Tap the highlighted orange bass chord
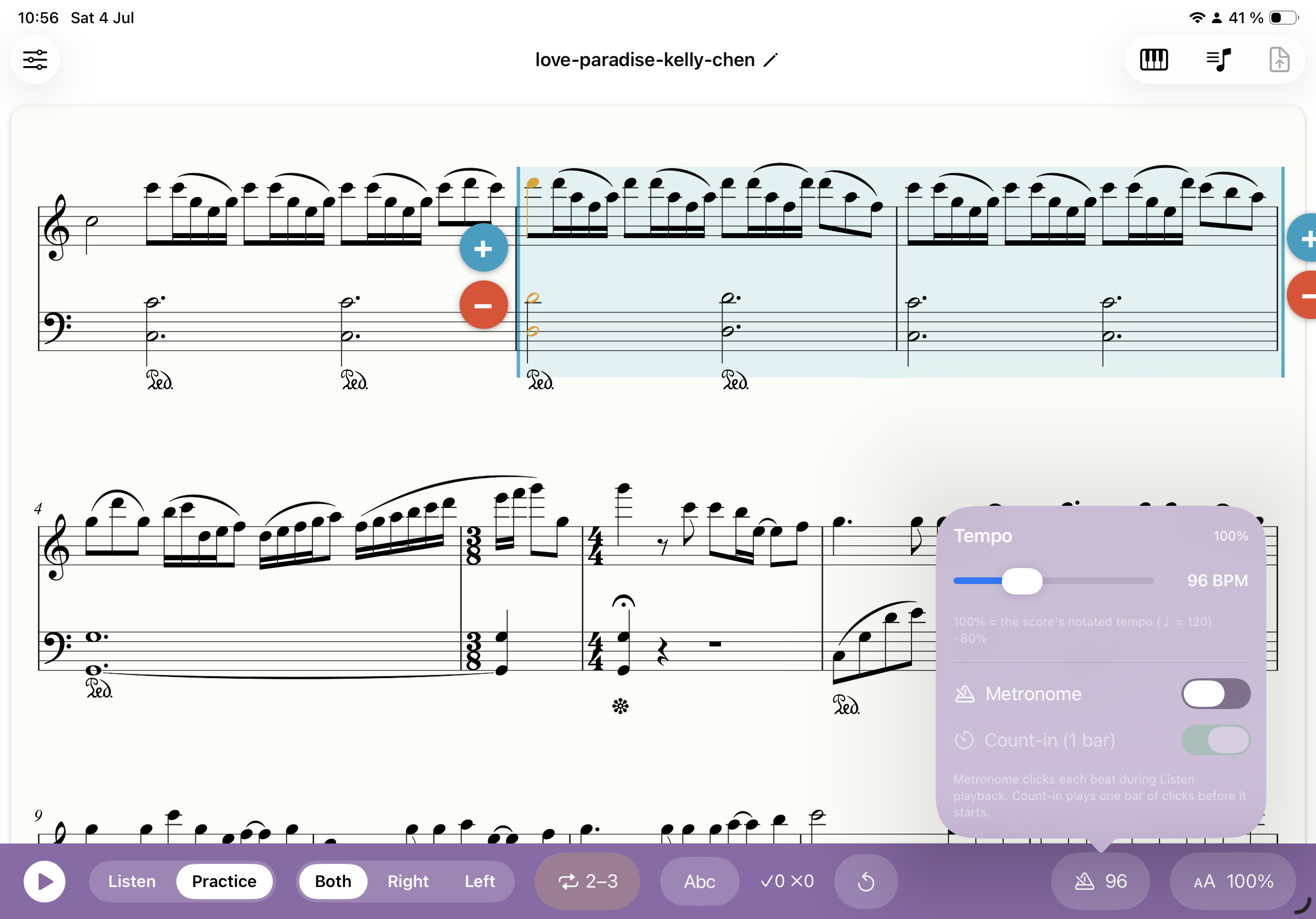 [533, 314]
